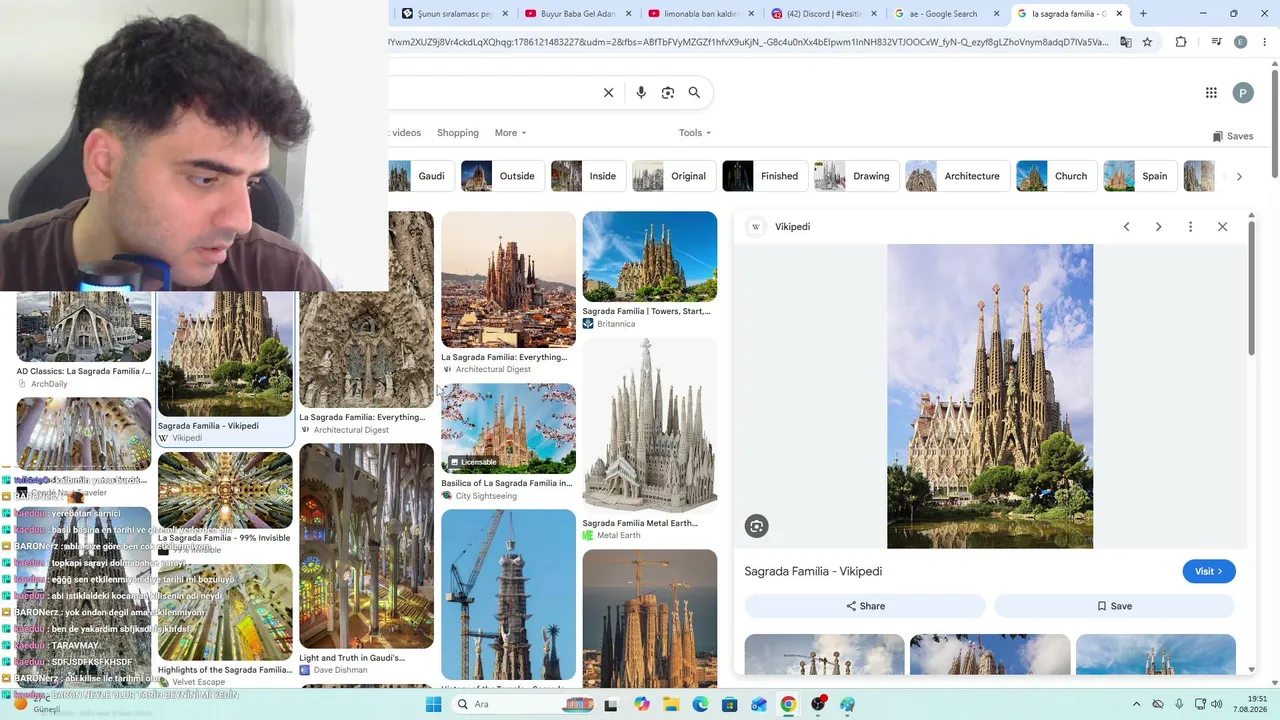Image resolution: width=1280 pixels, height=720 pixels.
Task: Filter images by the Finished chip
Action: tap(765, 176)
